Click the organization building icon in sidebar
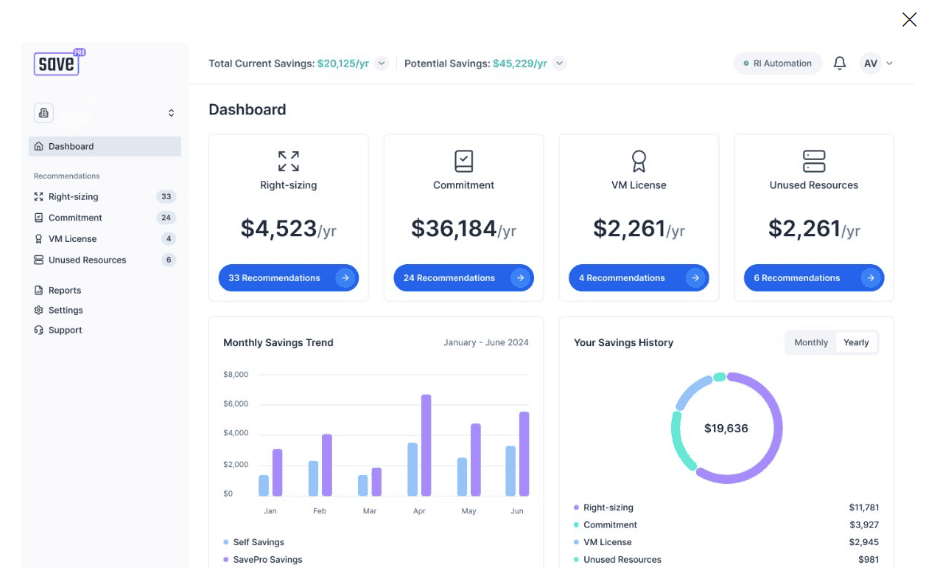 pos(44,113)
